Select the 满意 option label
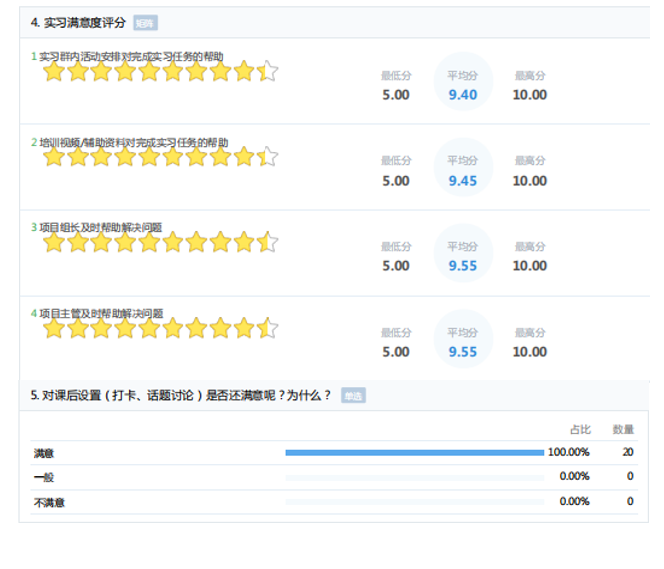This screenshot has width=664, height=569. tap(44, 453)
